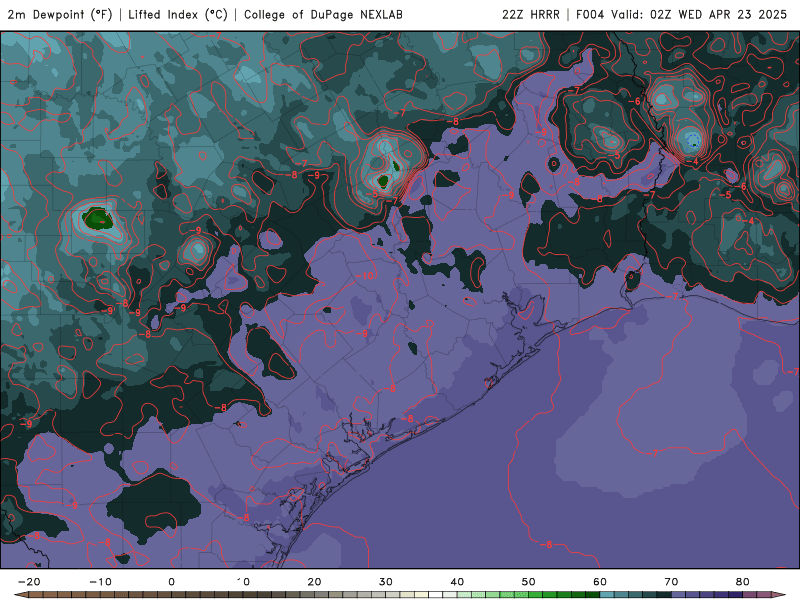Image resolution: width=800 pixels, height=600 pixels.
Task: Click the '30' label on the color scale
Action: tap(386, 582)
